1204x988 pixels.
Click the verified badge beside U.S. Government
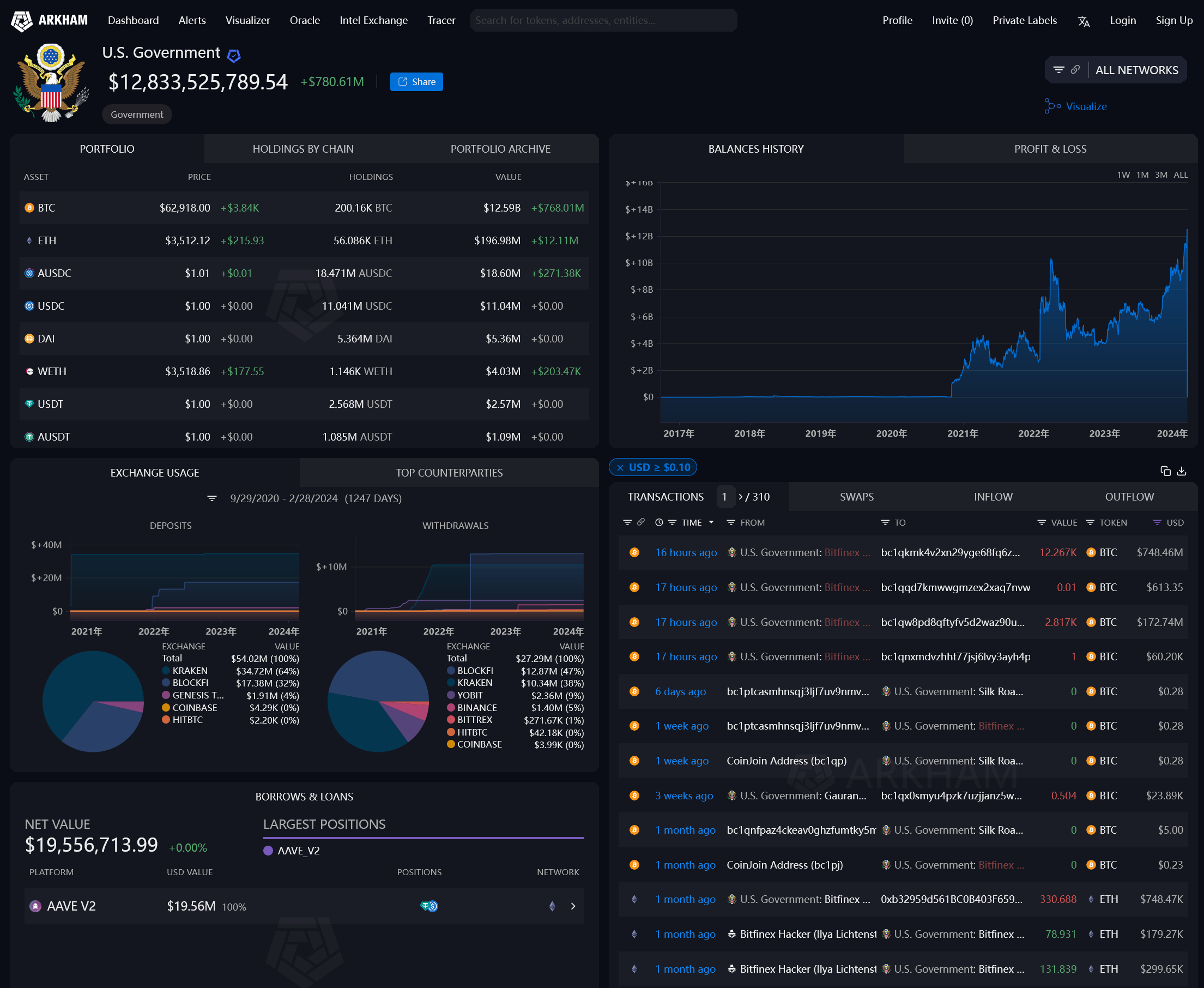[234, 55]
